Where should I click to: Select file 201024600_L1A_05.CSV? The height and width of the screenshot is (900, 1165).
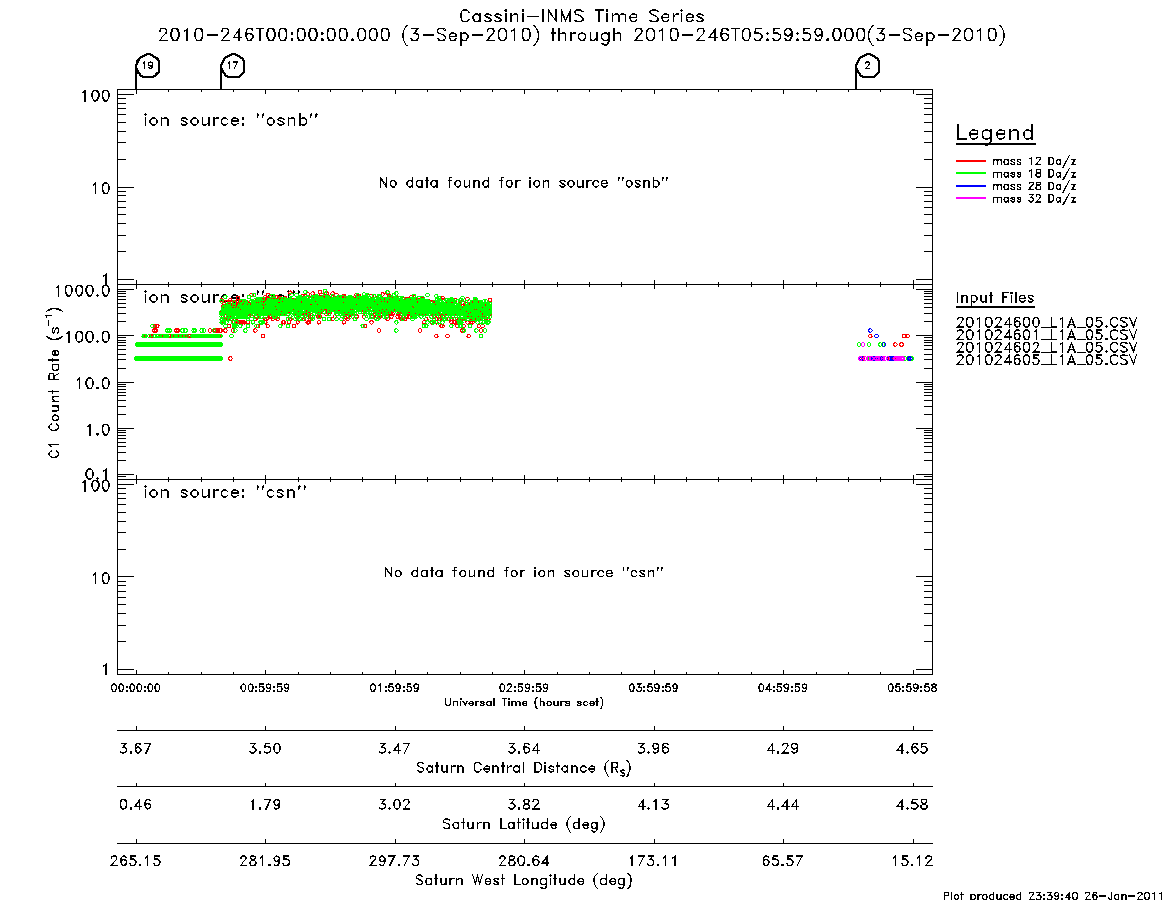coord(1046,323)
